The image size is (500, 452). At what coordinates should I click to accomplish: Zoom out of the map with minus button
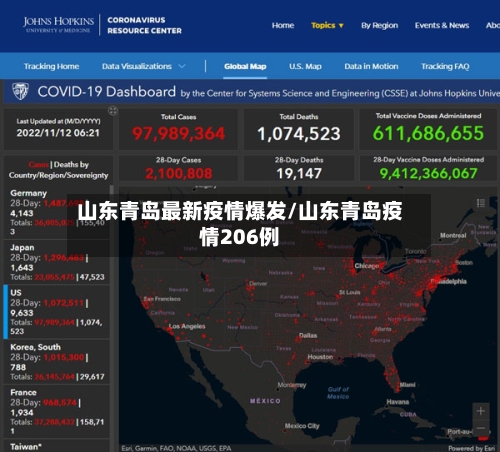[x=481, y=428]
